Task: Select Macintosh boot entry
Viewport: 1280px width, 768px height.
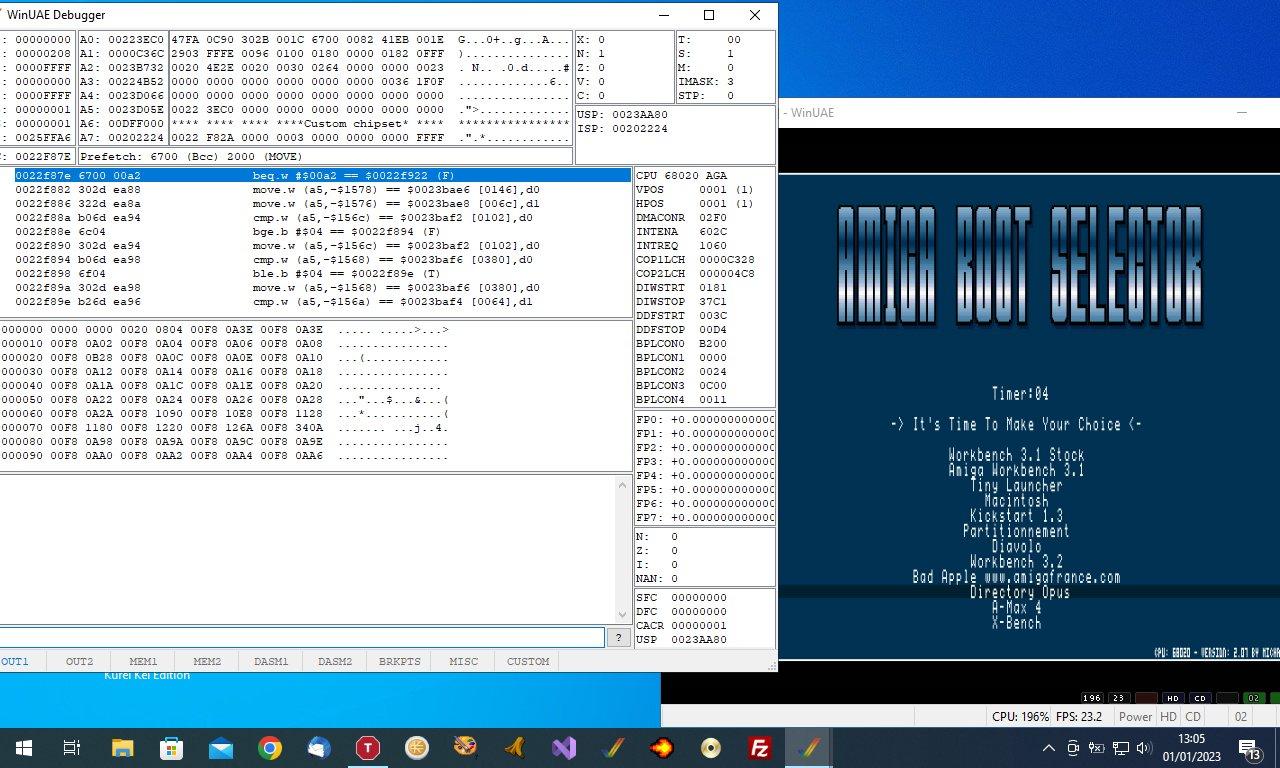Action: 1016,501
